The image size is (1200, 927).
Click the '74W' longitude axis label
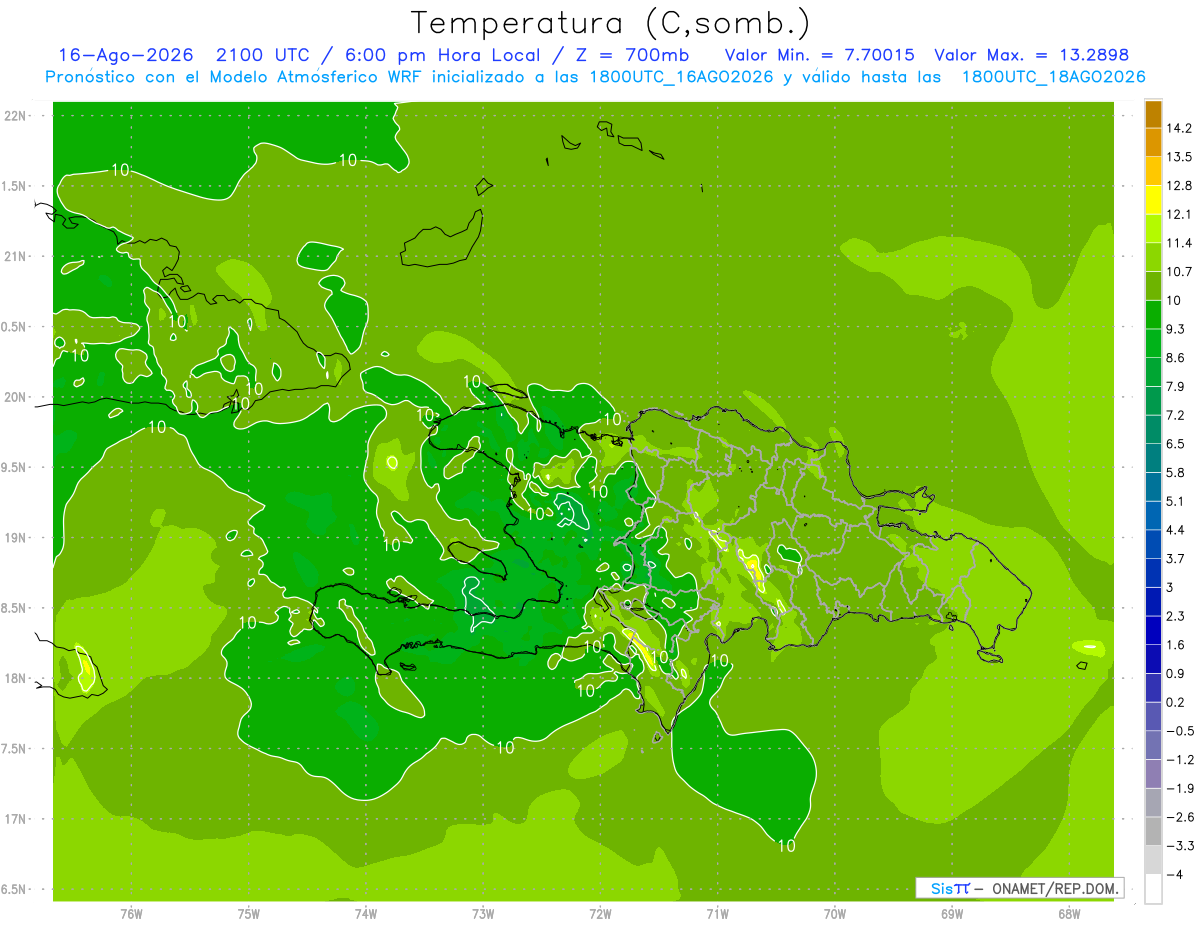[366, 913]
